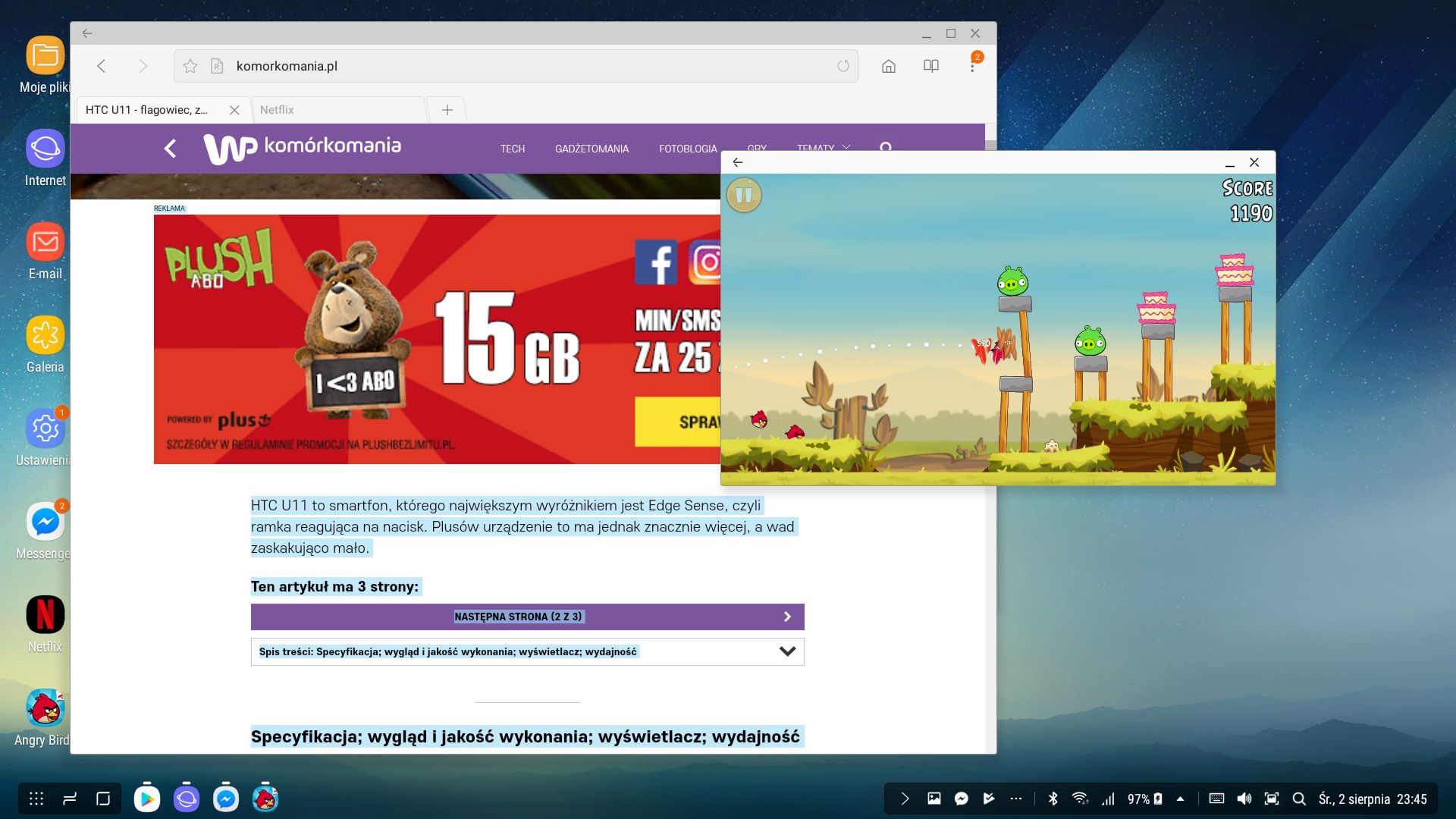Open Ustawienia settings desktop icon
Screen dimensions: 1456x819
click(45, 428)
